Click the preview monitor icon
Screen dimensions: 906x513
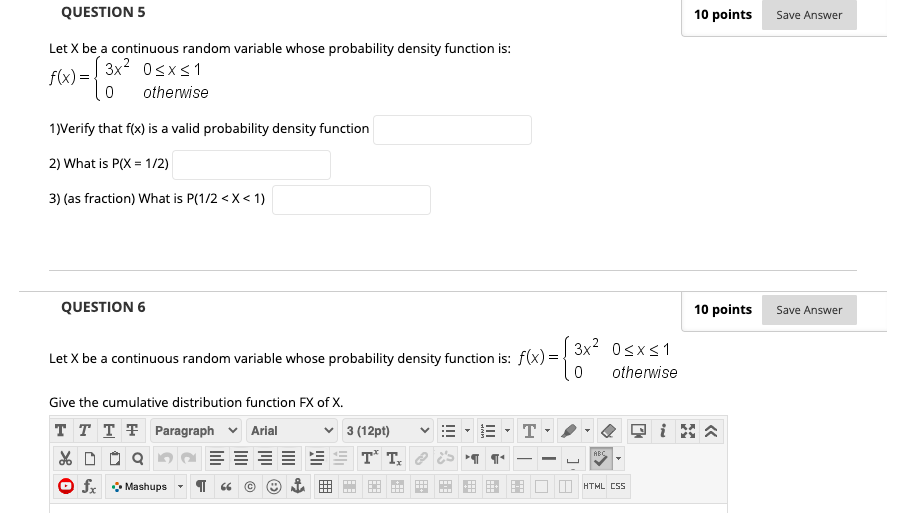[638, 431]
